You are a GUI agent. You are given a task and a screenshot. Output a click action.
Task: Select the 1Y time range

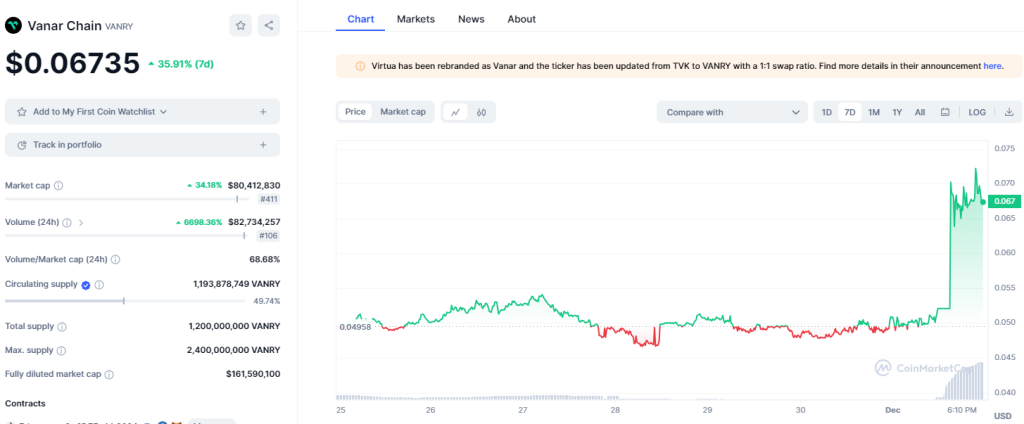[897, 112]
